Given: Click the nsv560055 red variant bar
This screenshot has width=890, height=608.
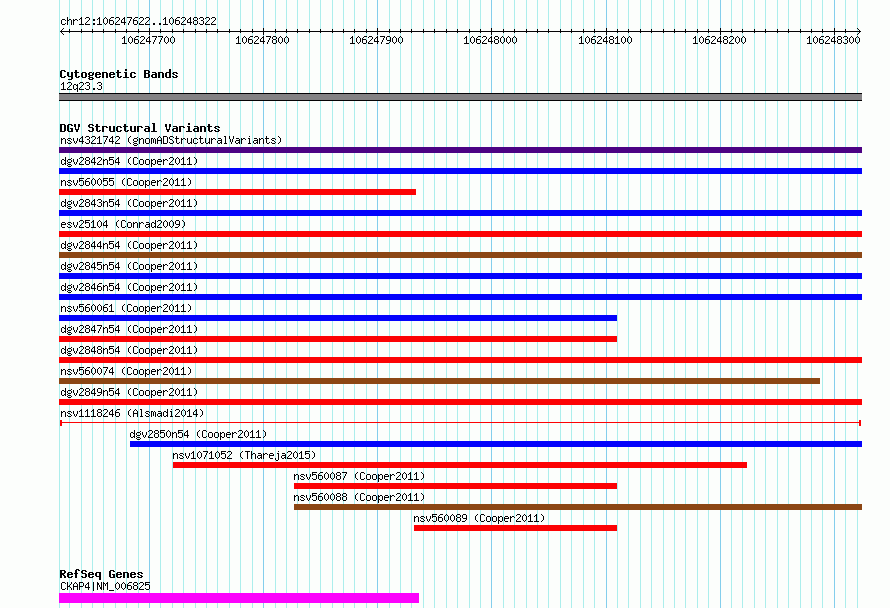Looking at the screenshot, I should pyautogui.click(x=237, y=192).
